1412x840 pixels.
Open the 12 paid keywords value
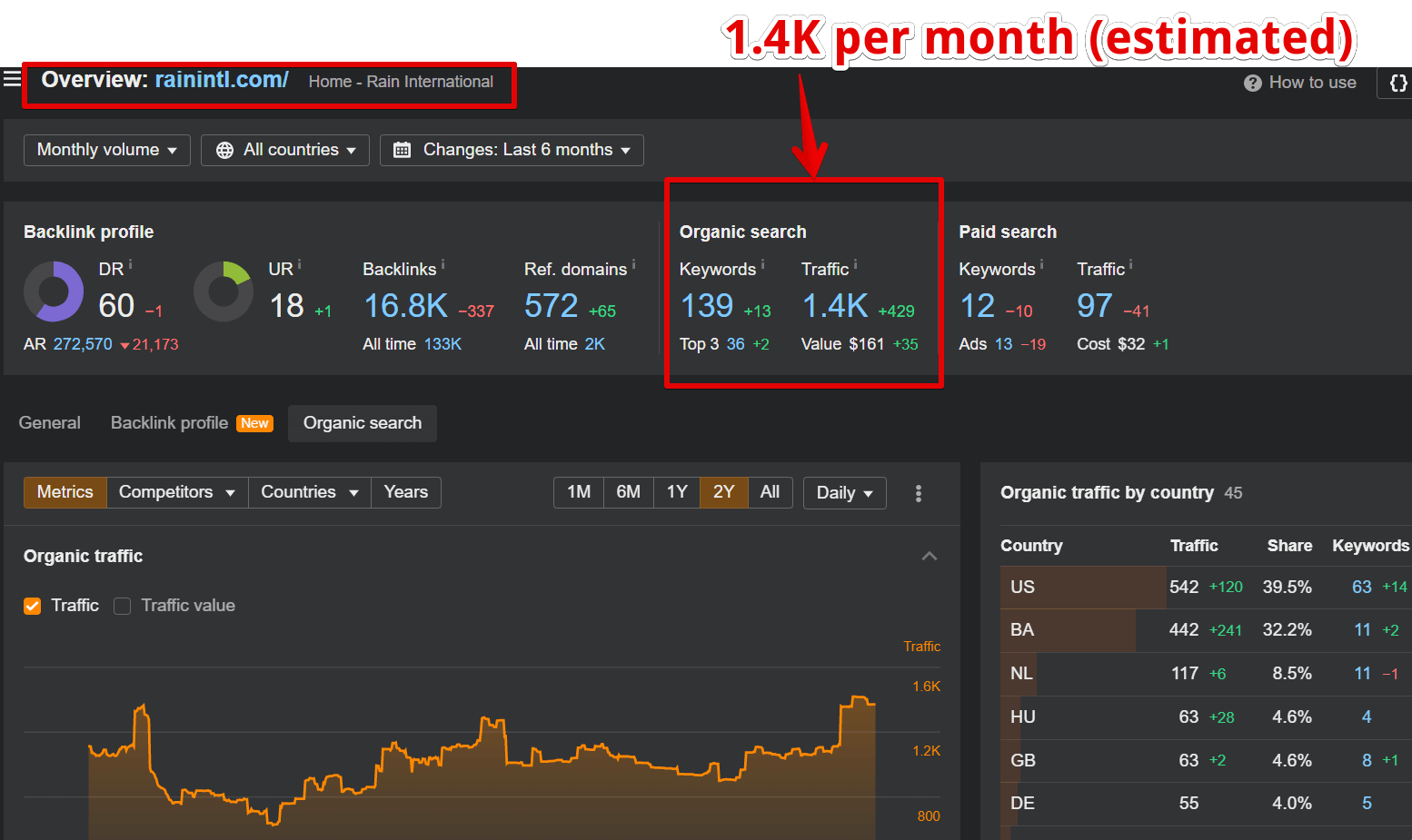pyautogui.click(x=978, y=306)
